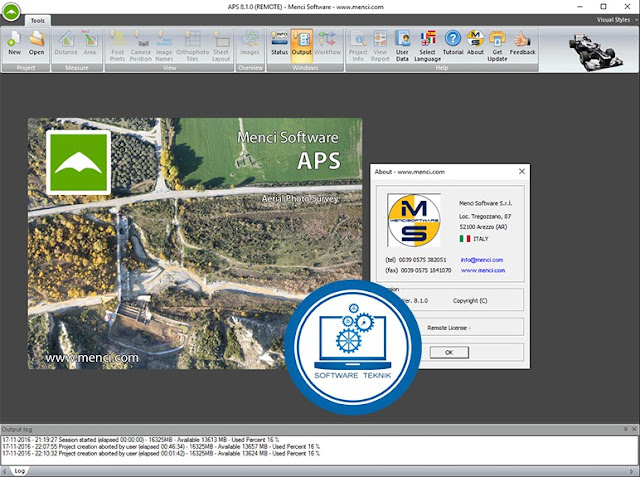
Task: Minimize the APS main window
Action: coord(580,7)
